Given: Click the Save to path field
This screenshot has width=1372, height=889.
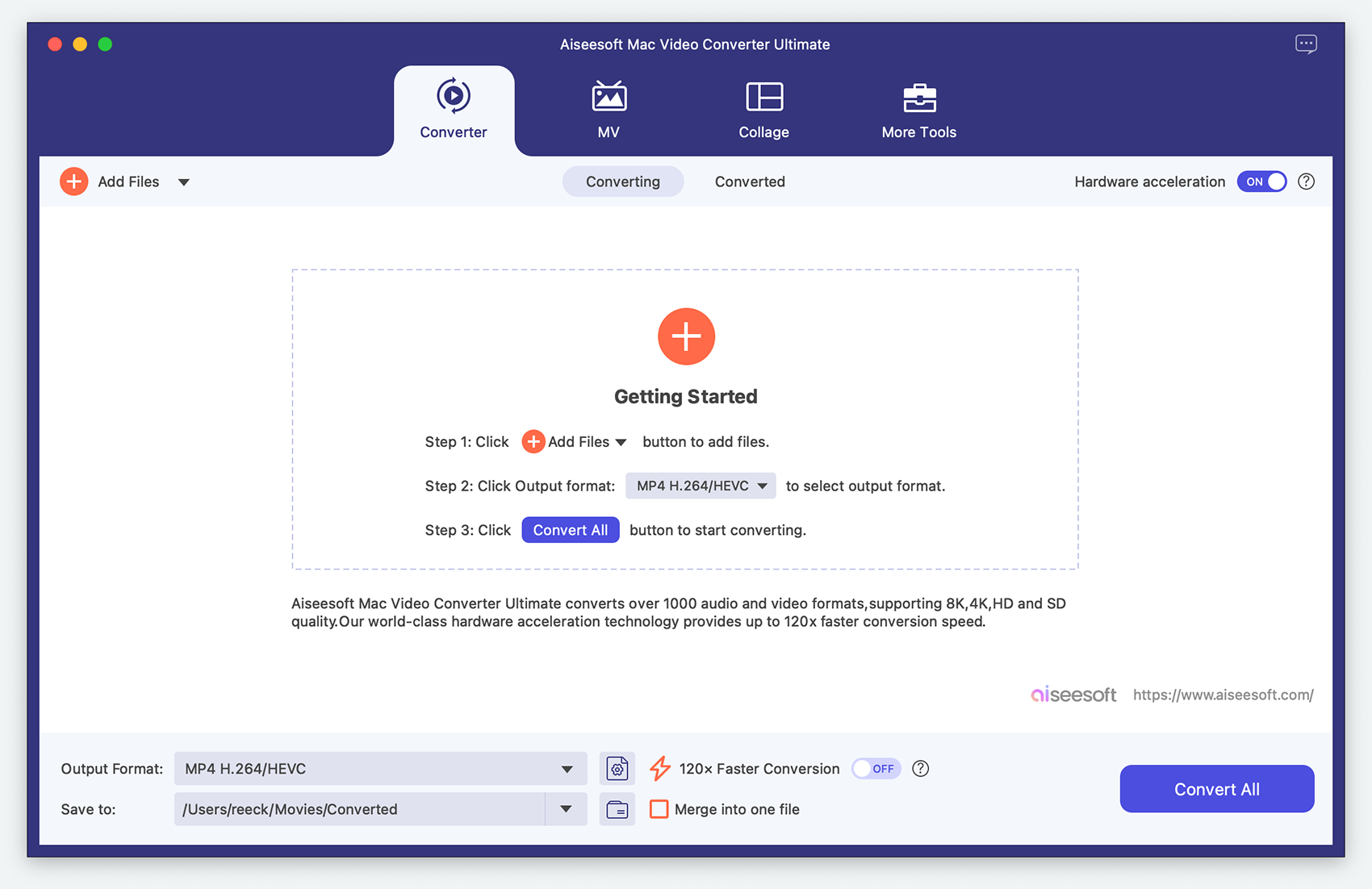Looking at the screenshot, I should 359,809.
